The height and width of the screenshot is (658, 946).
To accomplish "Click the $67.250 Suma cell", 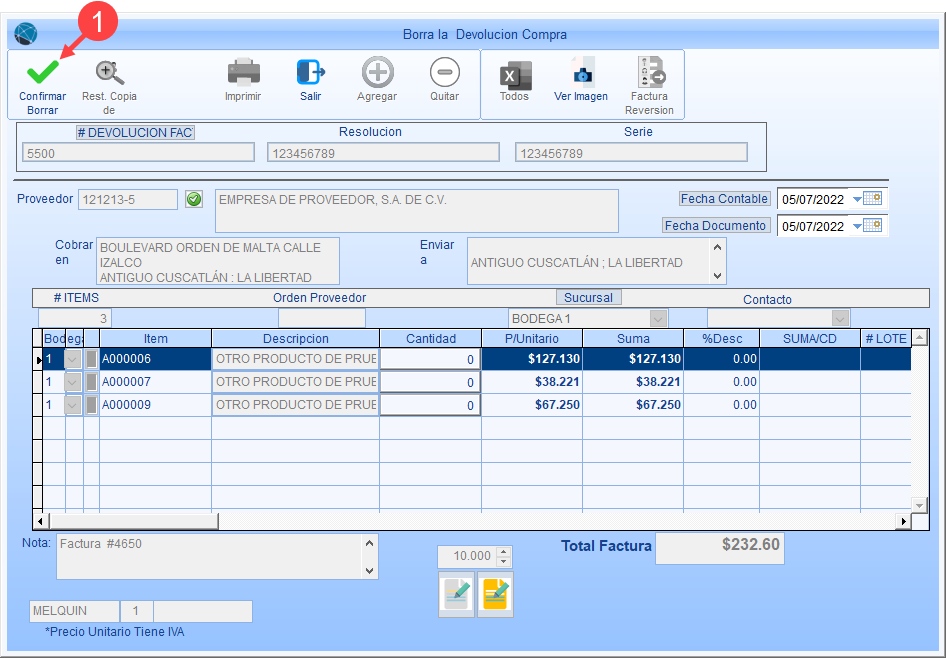I will pos(633,405).
